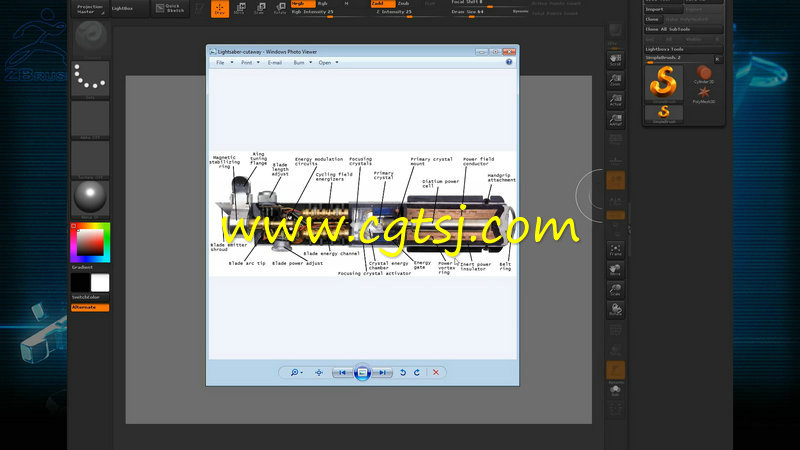Select the black secondary color swatch
This screenshot has height=450, width=800.
point(80,283)
